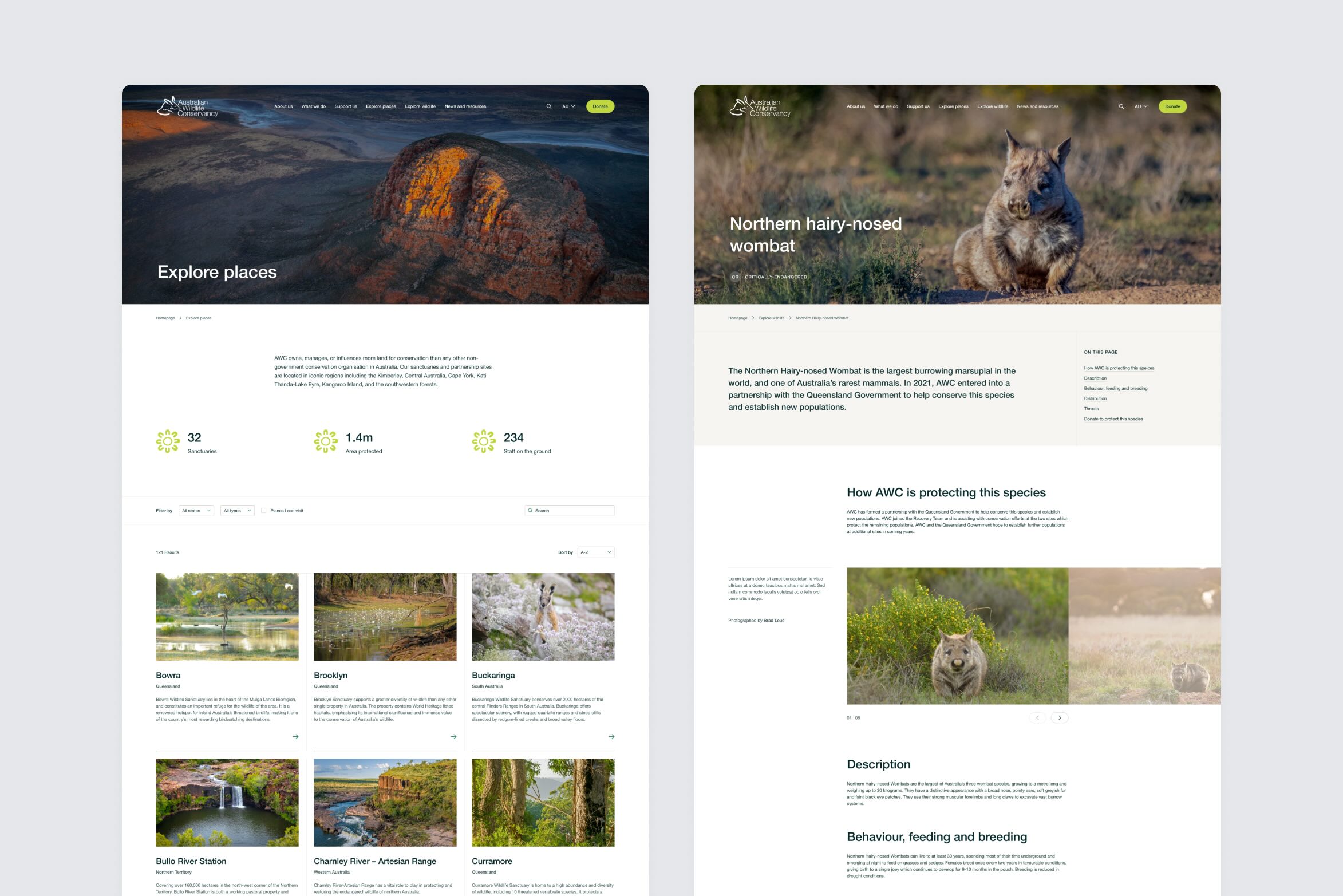Viewport: 1343px width, 896px height.
Task: Click the Curramore card title
Action: (492, 861)
